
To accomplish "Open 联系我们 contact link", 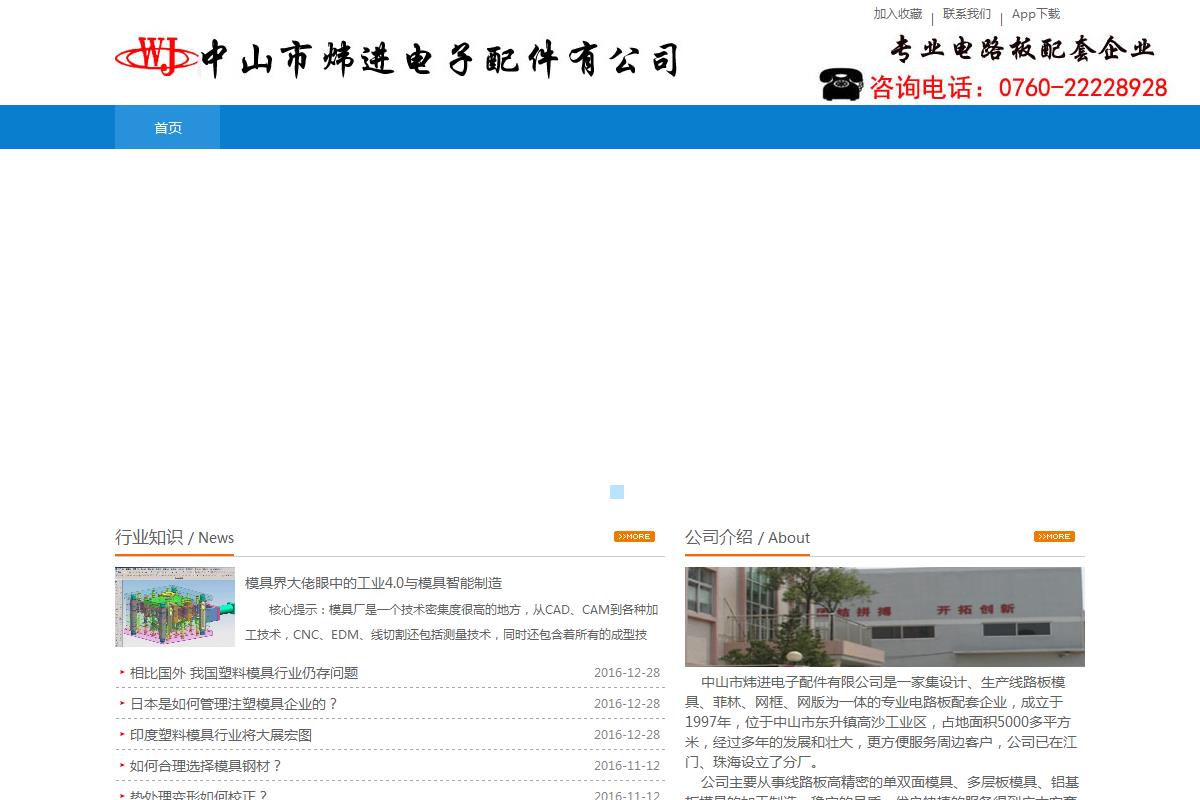I will [x=966, y=14].
